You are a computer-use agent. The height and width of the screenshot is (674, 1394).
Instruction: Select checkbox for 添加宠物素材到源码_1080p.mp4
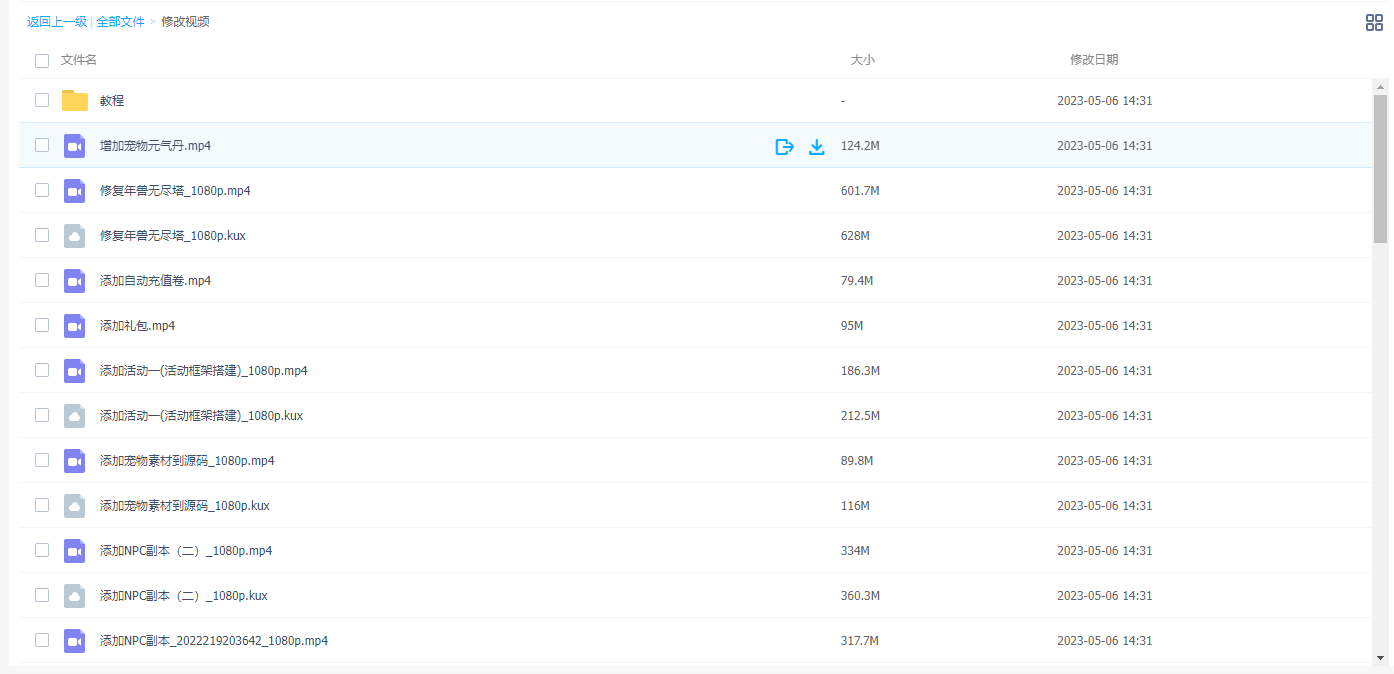coord(42,460)
